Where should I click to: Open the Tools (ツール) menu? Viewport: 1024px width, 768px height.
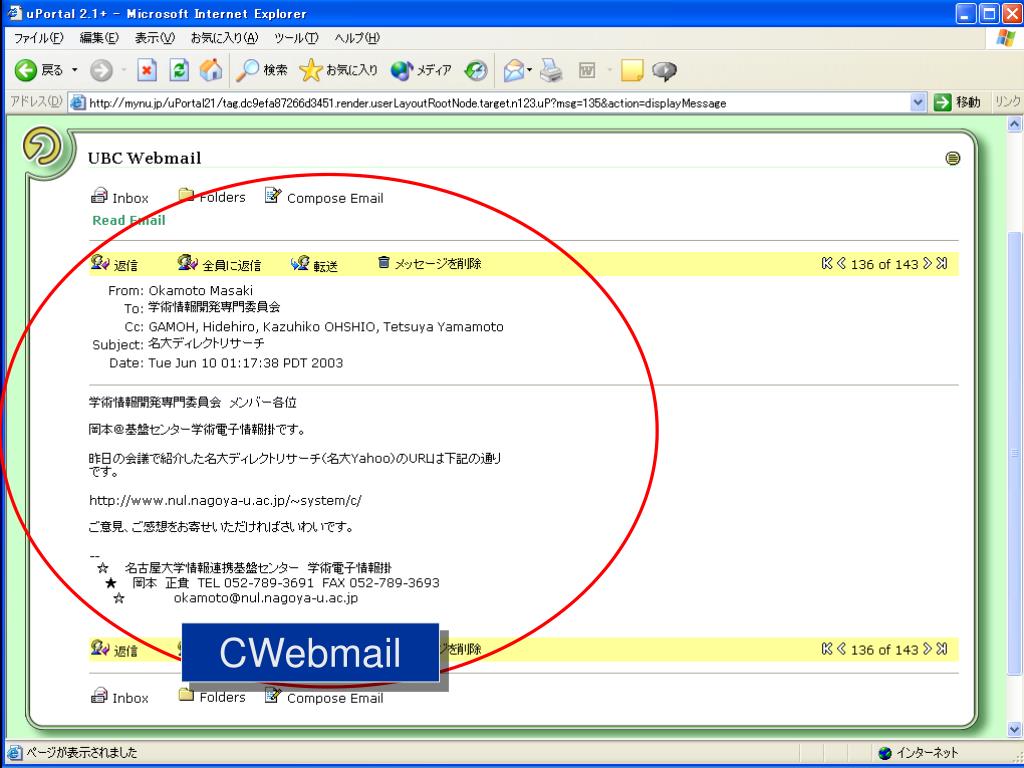tap(296, 38)
